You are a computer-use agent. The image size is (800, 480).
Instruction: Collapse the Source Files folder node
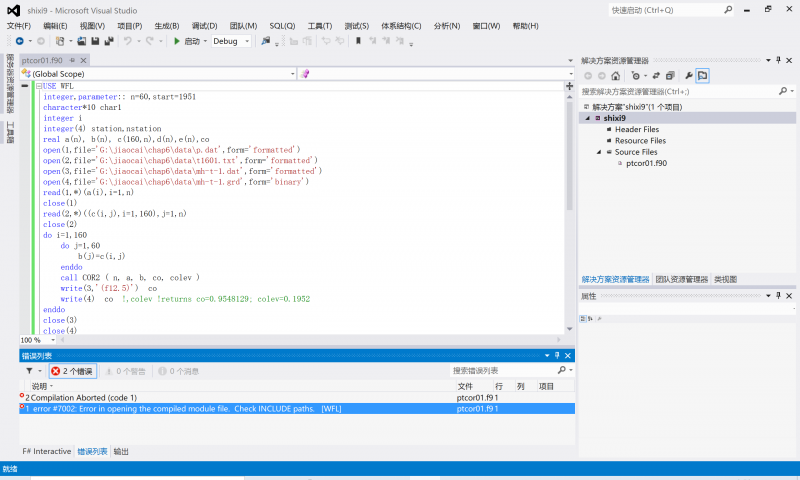click(x=599, y=152)
